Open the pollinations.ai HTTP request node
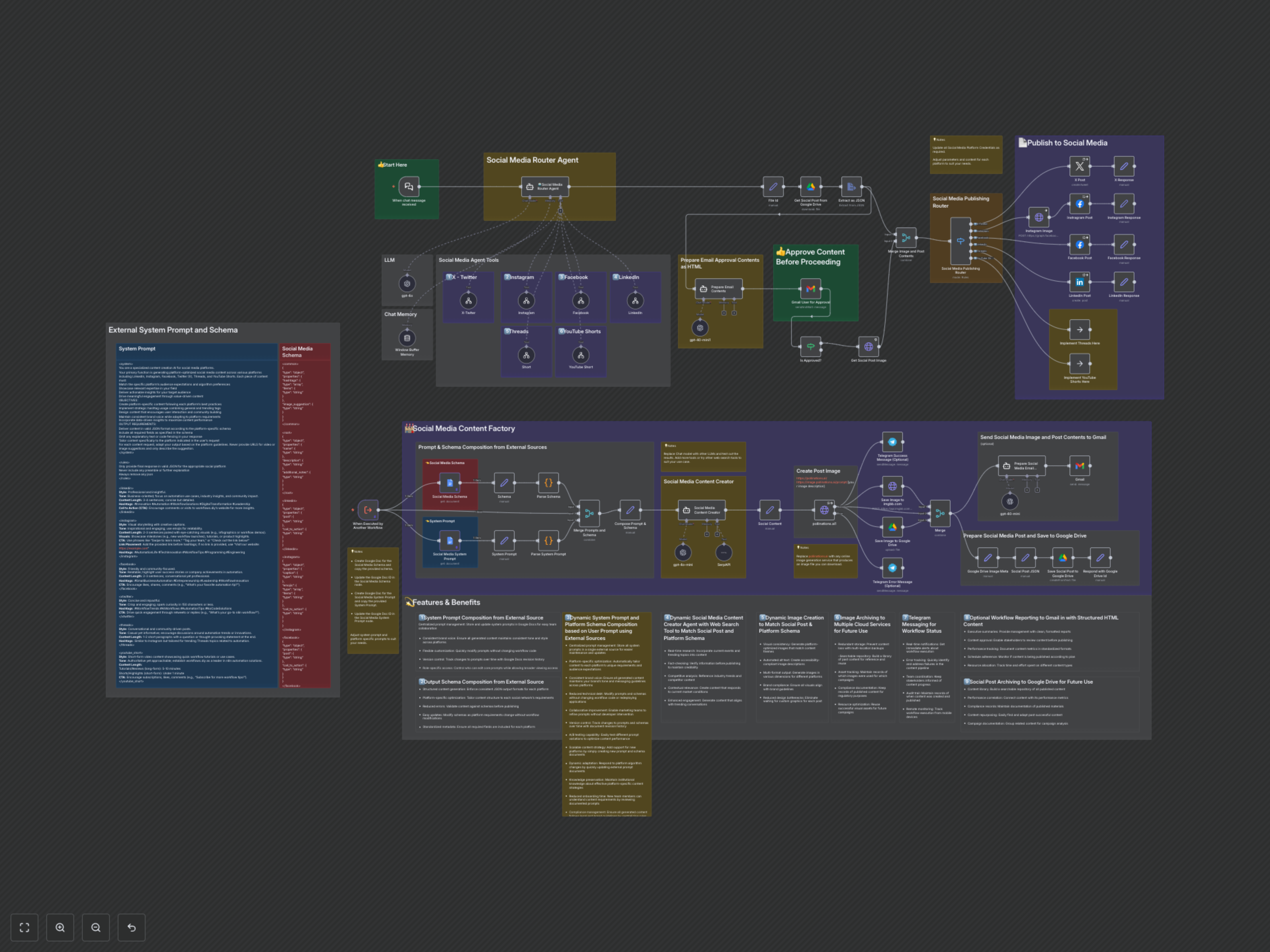1270x952 pixels. [824, 510]
